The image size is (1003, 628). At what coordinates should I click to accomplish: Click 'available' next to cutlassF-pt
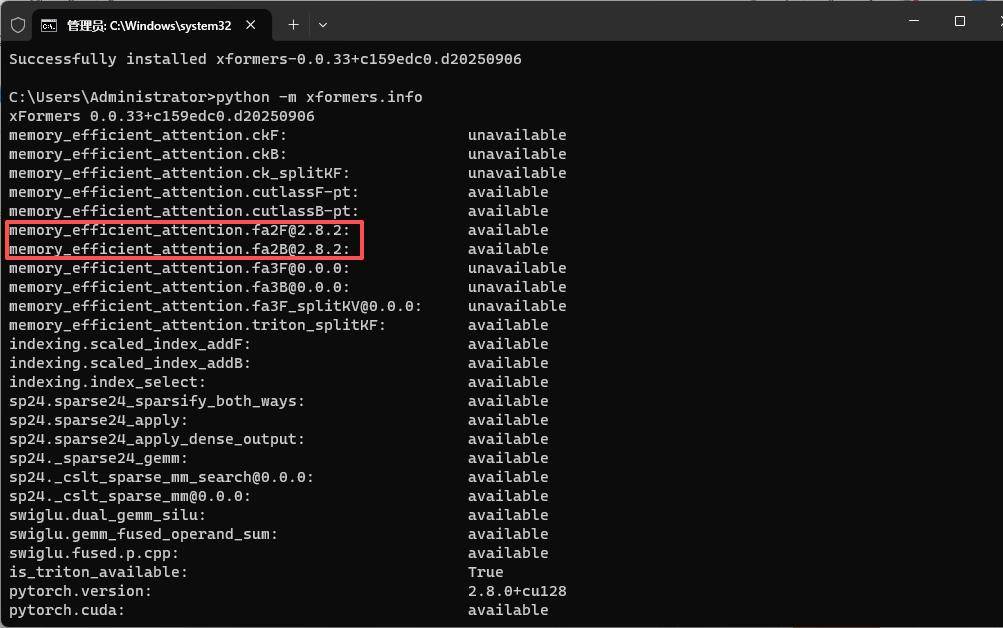(506, 191)
